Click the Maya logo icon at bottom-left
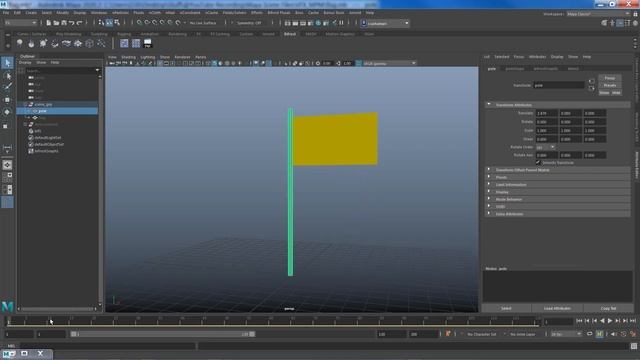 point(7,306)
